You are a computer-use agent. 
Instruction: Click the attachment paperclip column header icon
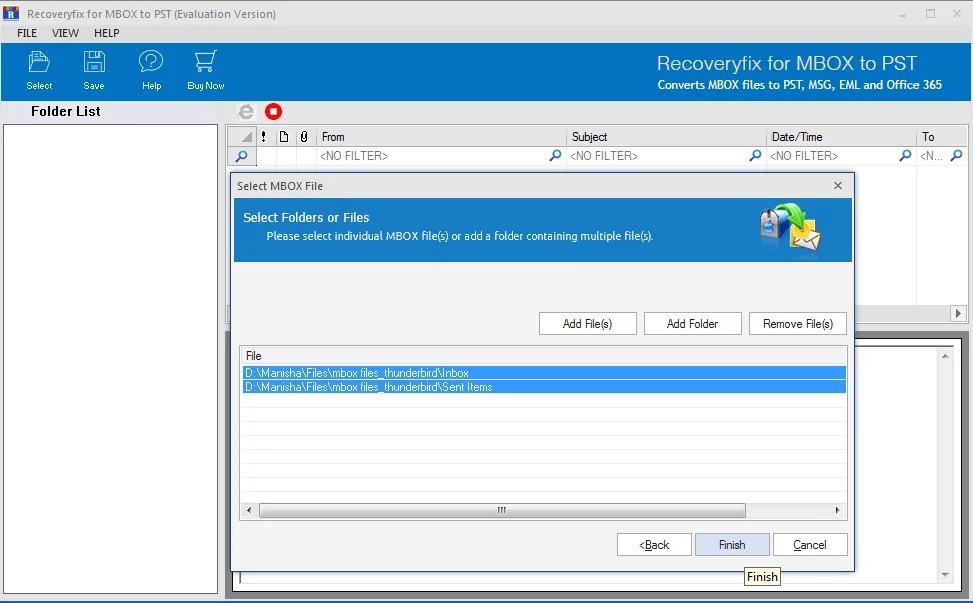coord(304,136)
